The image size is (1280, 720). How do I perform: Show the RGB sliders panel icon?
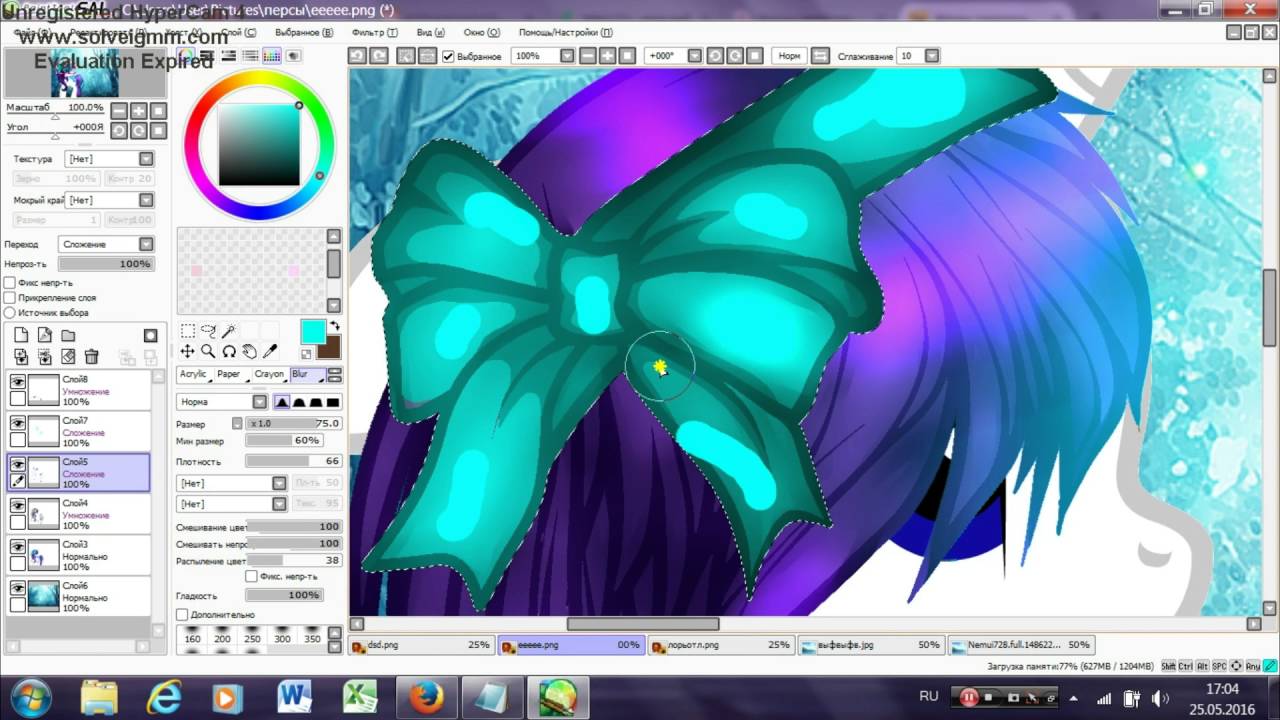click(207, 56)
